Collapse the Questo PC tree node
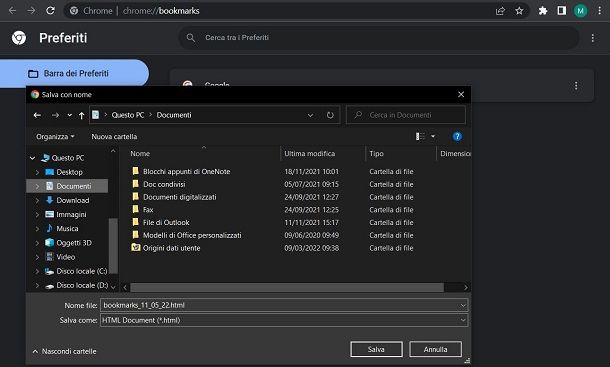 pyautogui.click(x=33, y=158)
